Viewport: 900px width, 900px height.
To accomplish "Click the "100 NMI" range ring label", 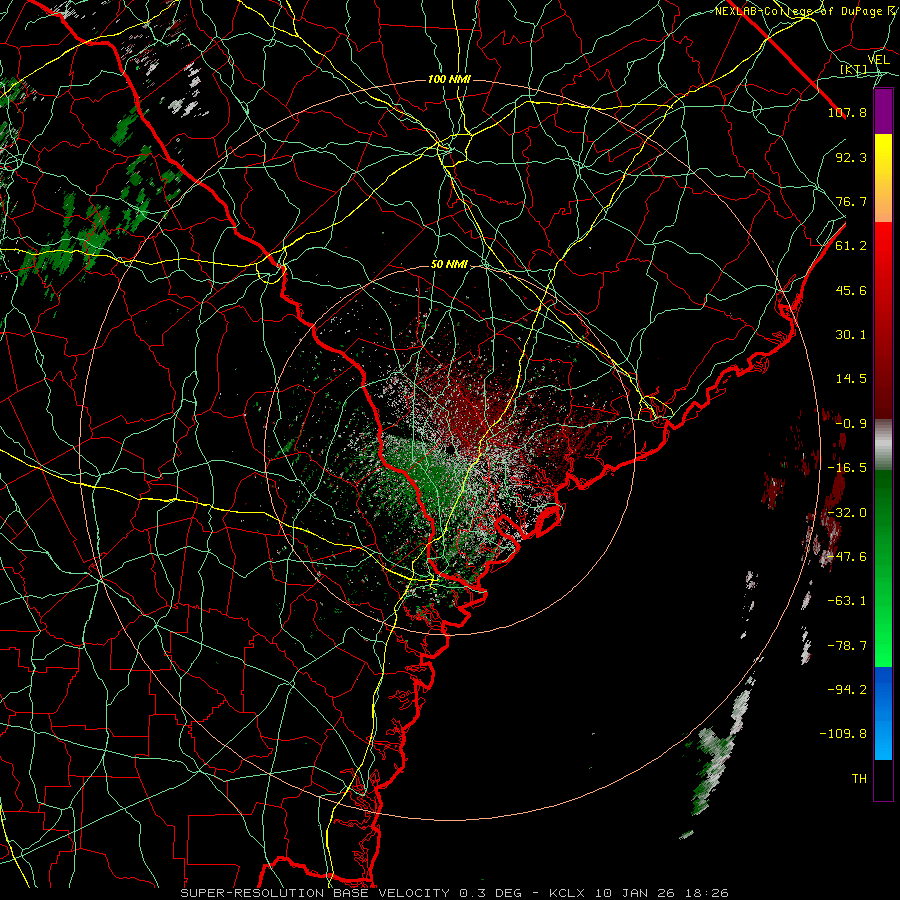I will [x=449, y=79].
